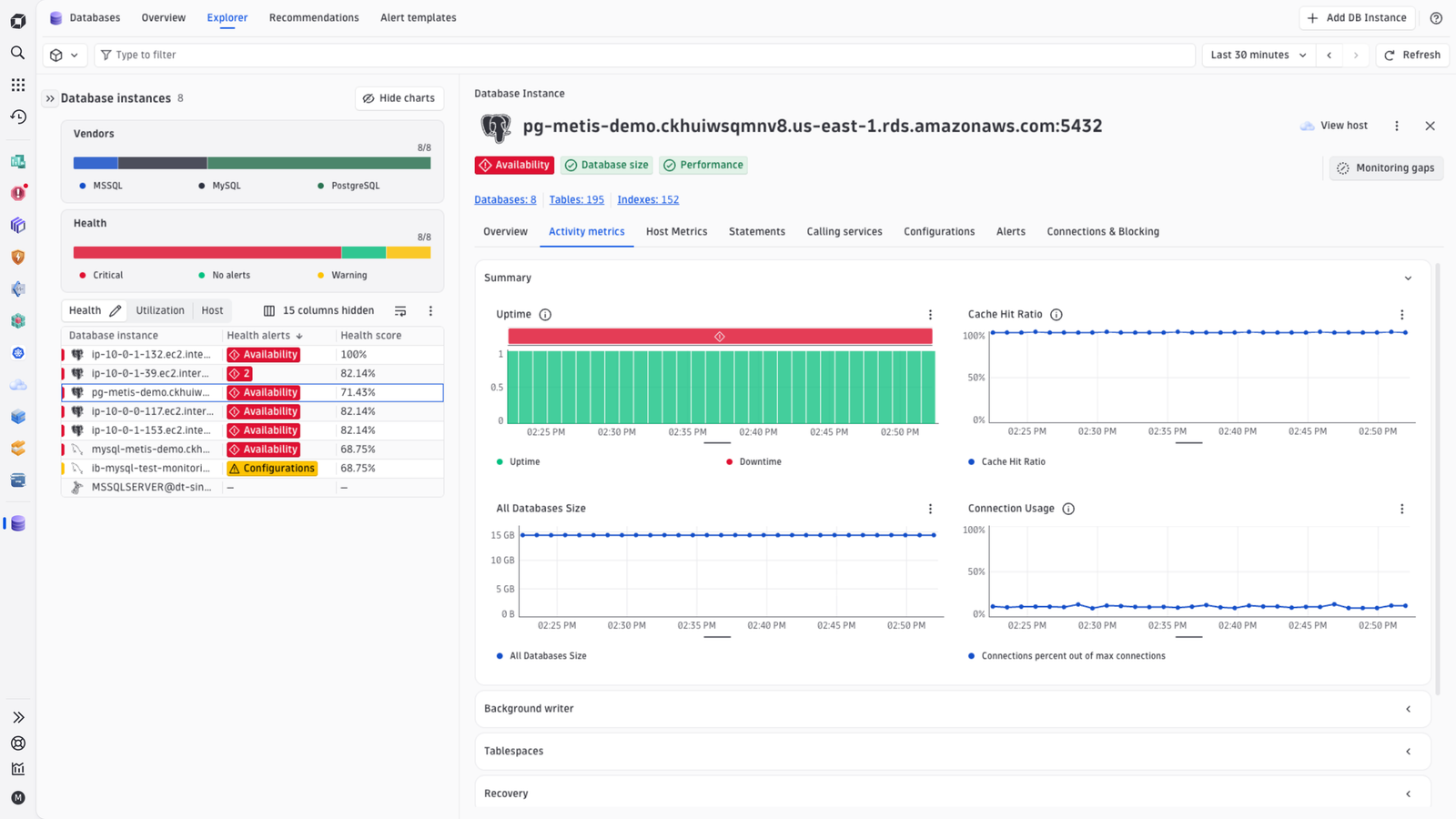Open table row density settings icon

pos(400,311)
